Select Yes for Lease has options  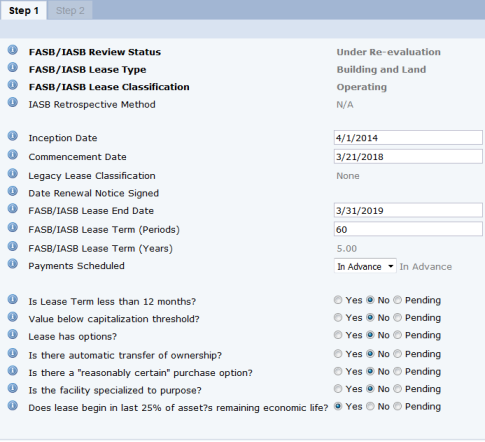(338, 335)
